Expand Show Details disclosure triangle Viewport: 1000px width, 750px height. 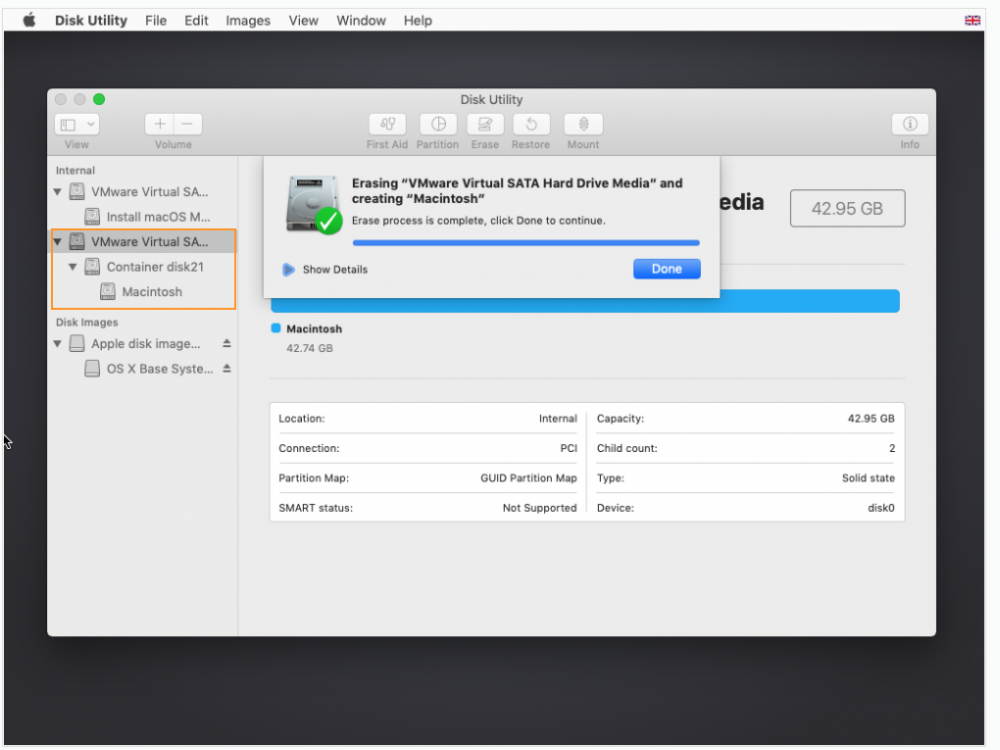(288, 270)
